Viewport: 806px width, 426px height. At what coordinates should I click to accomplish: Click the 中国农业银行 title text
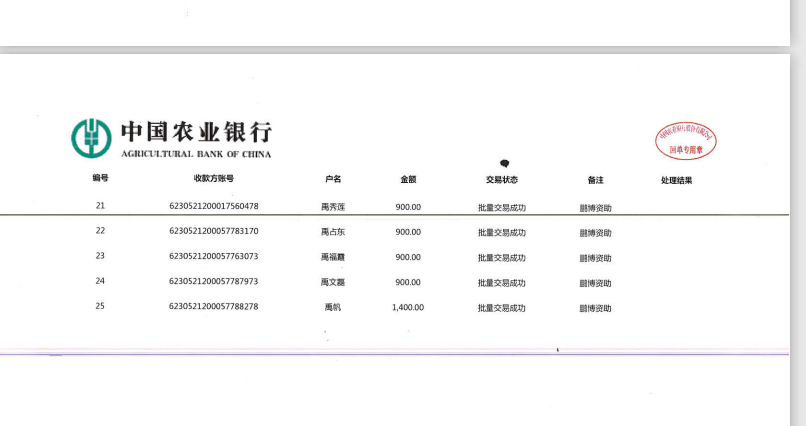point(196,132)
